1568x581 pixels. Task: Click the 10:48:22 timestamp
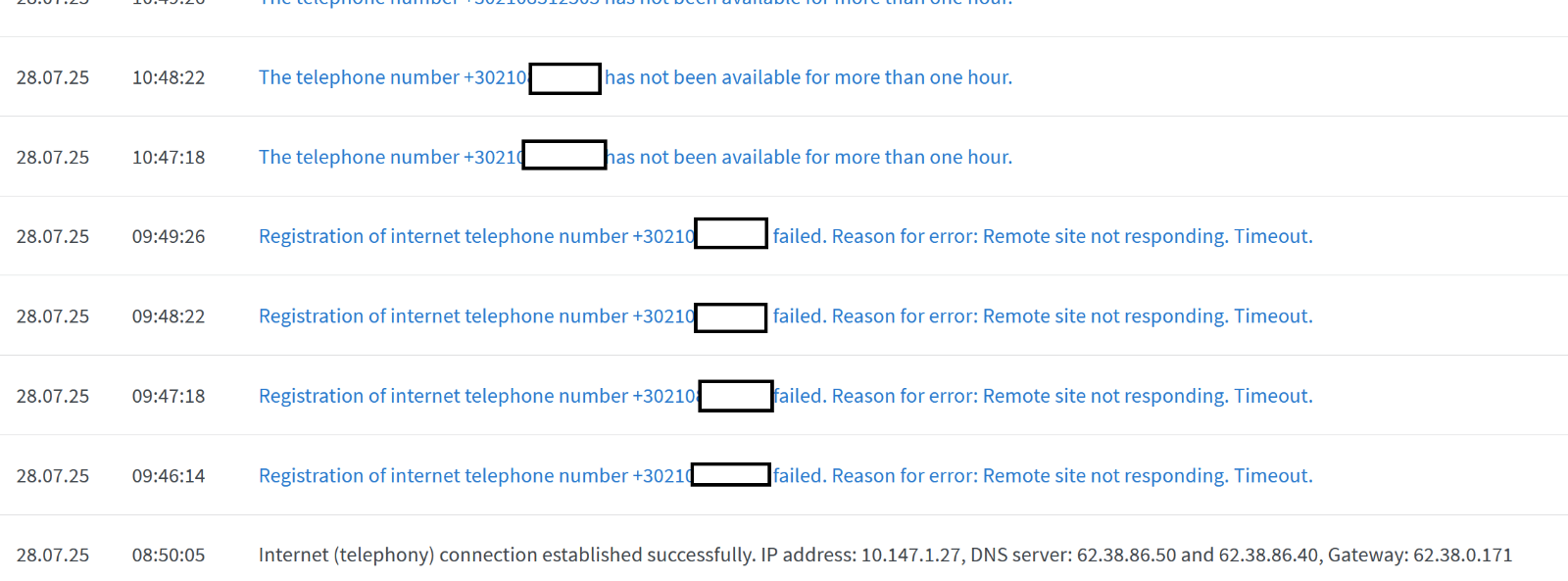[169, 77]
